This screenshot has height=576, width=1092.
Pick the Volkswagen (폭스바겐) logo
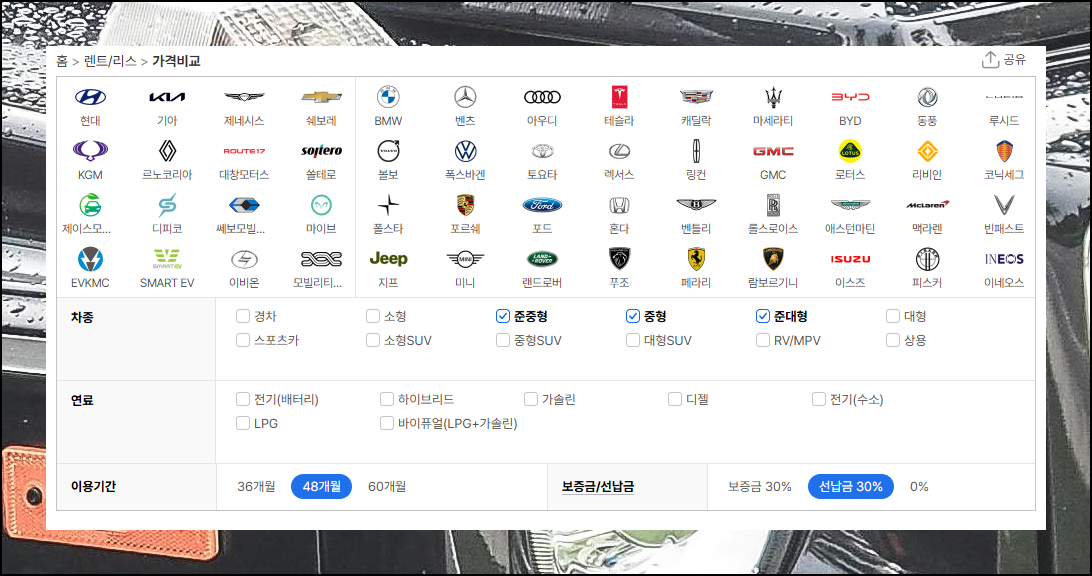point(465,151)
